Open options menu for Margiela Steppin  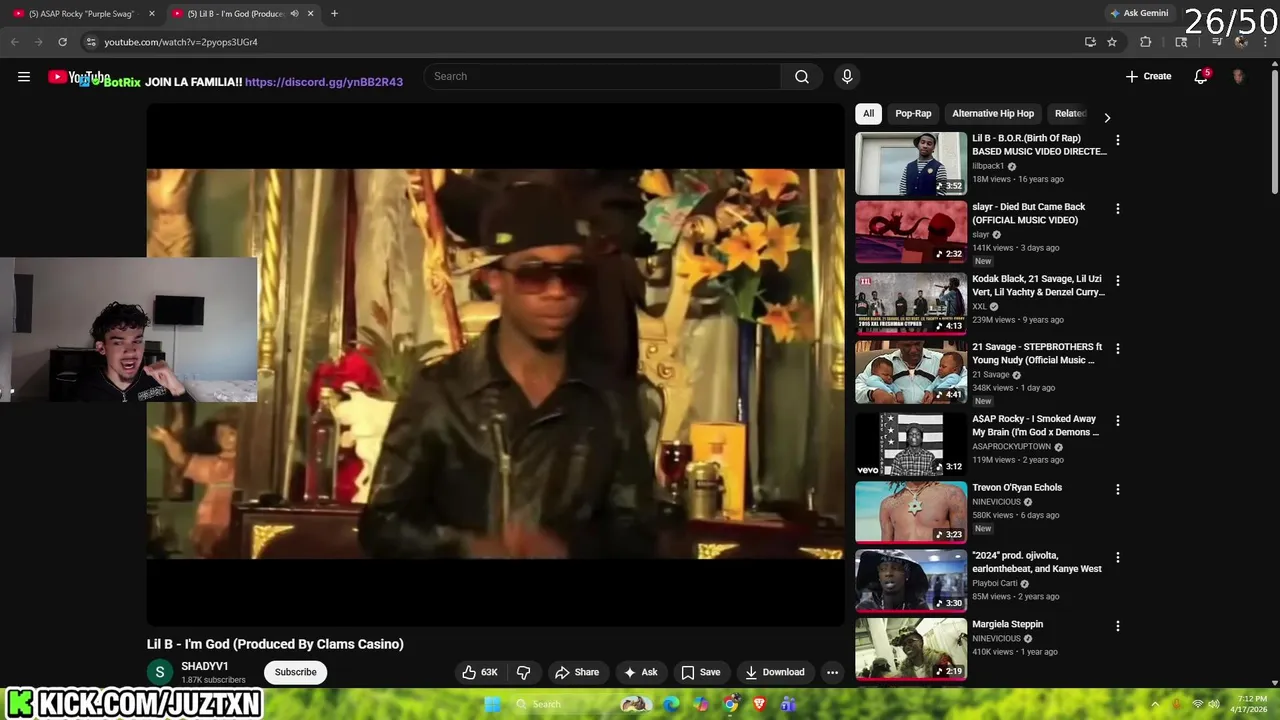pos(1118,626)
